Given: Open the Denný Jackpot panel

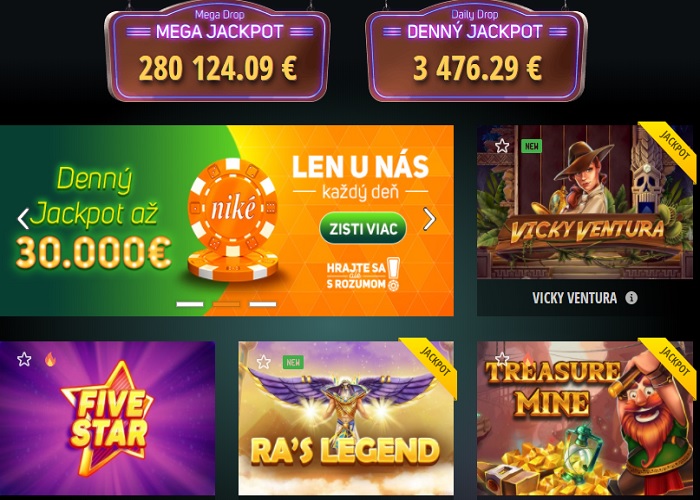Looking at the screenshot, I should 476,53.
